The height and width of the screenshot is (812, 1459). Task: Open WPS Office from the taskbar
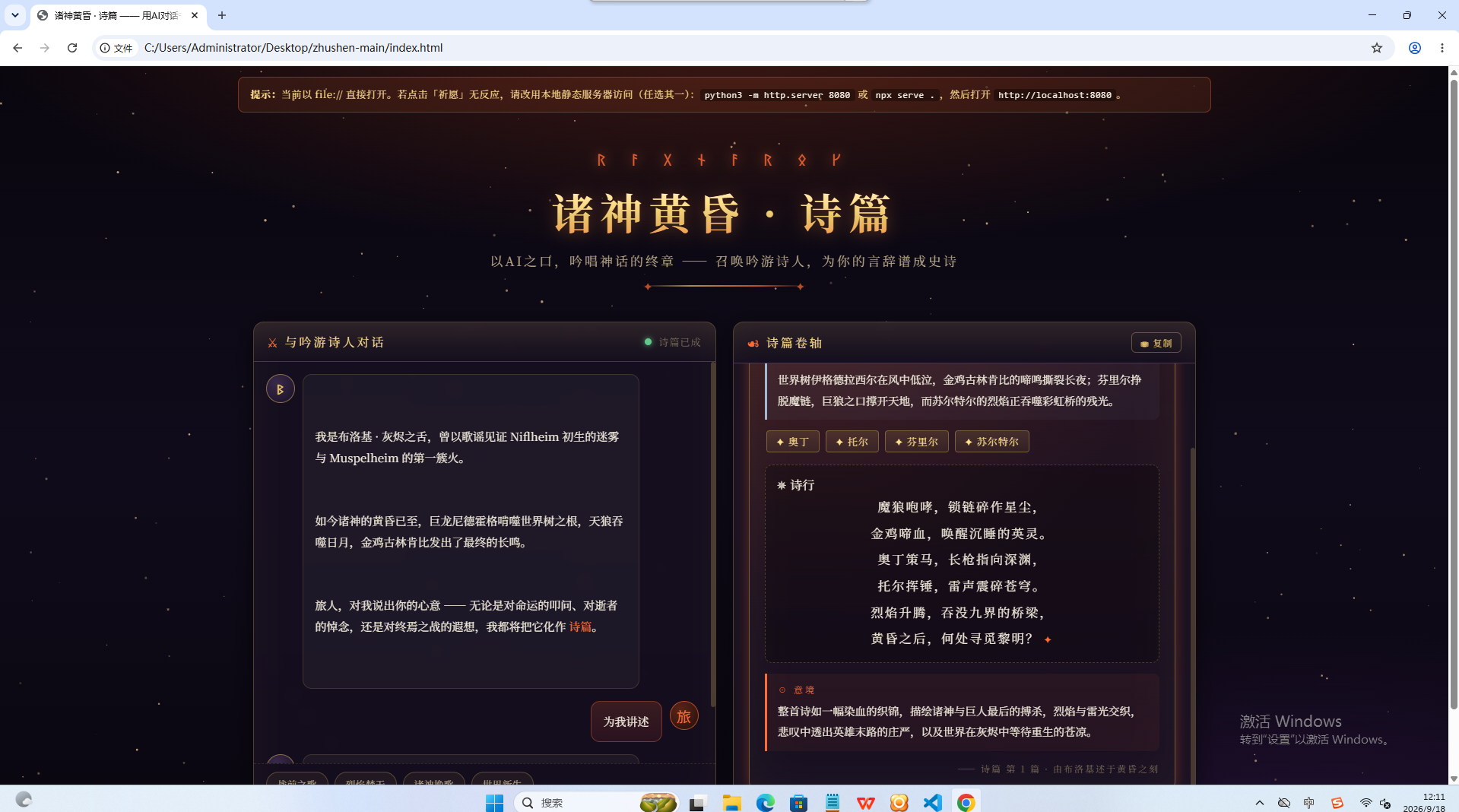[x=865, y=803]
